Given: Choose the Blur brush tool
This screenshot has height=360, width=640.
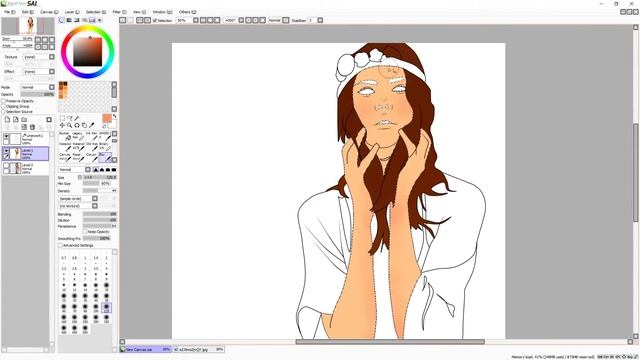Looking at the screenshot, I should (105, 158).
